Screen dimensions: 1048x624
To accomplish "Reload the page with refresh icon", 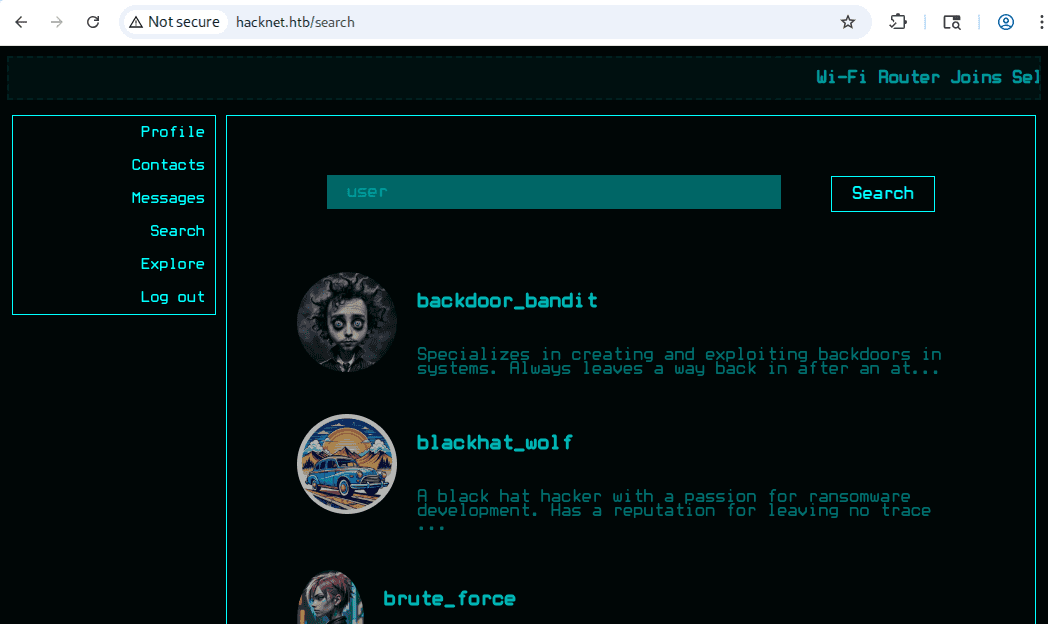I will (93, 22).
